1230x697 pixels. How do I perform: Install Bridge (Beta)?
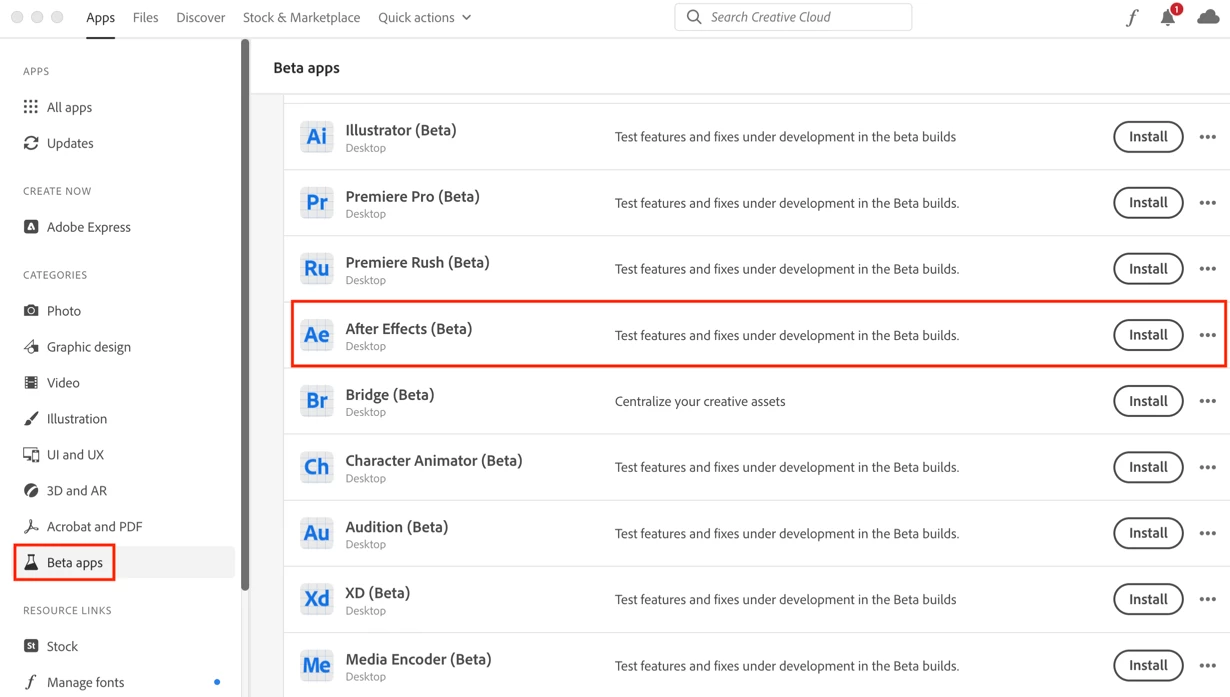[x=1148, y=401]
